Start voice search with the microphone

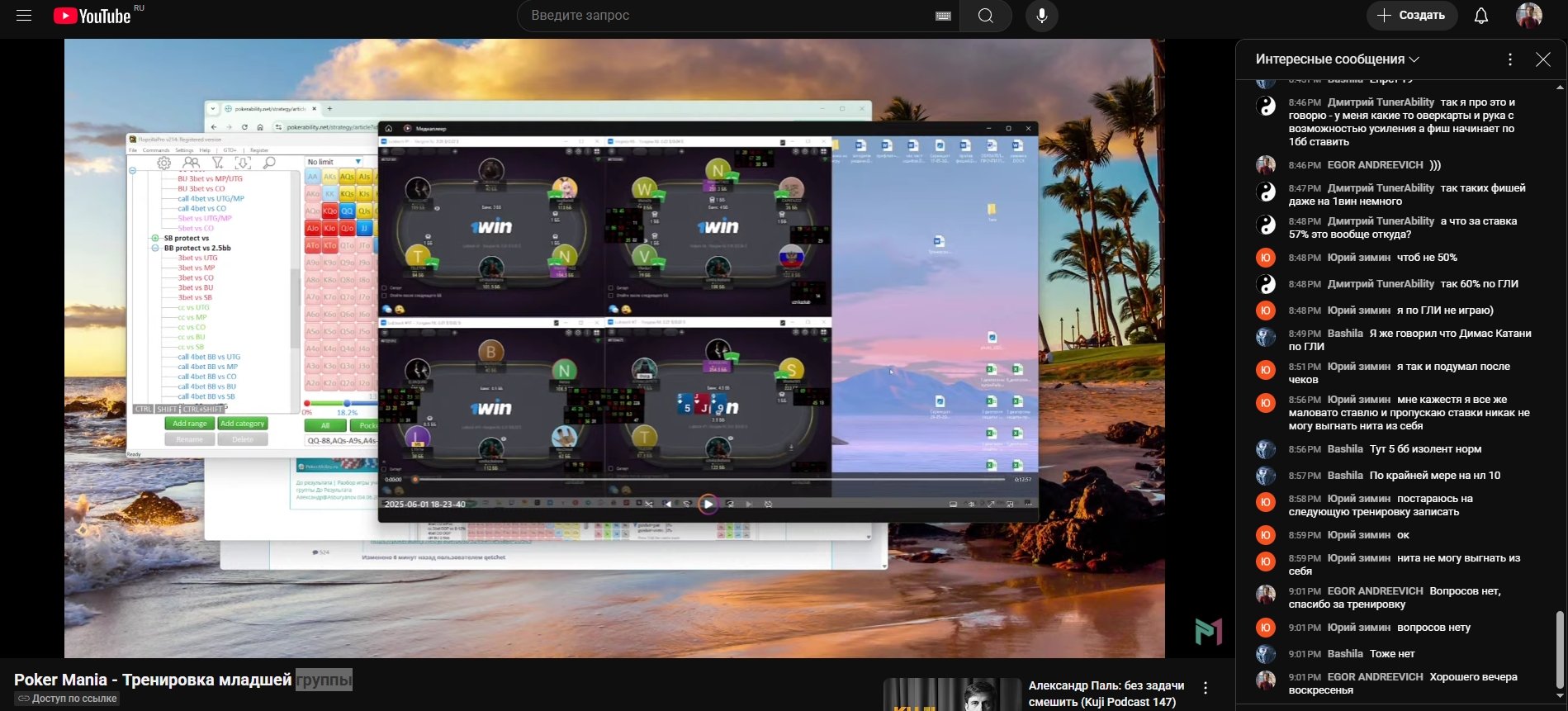pyautogui.click(x=1042, y=16)
